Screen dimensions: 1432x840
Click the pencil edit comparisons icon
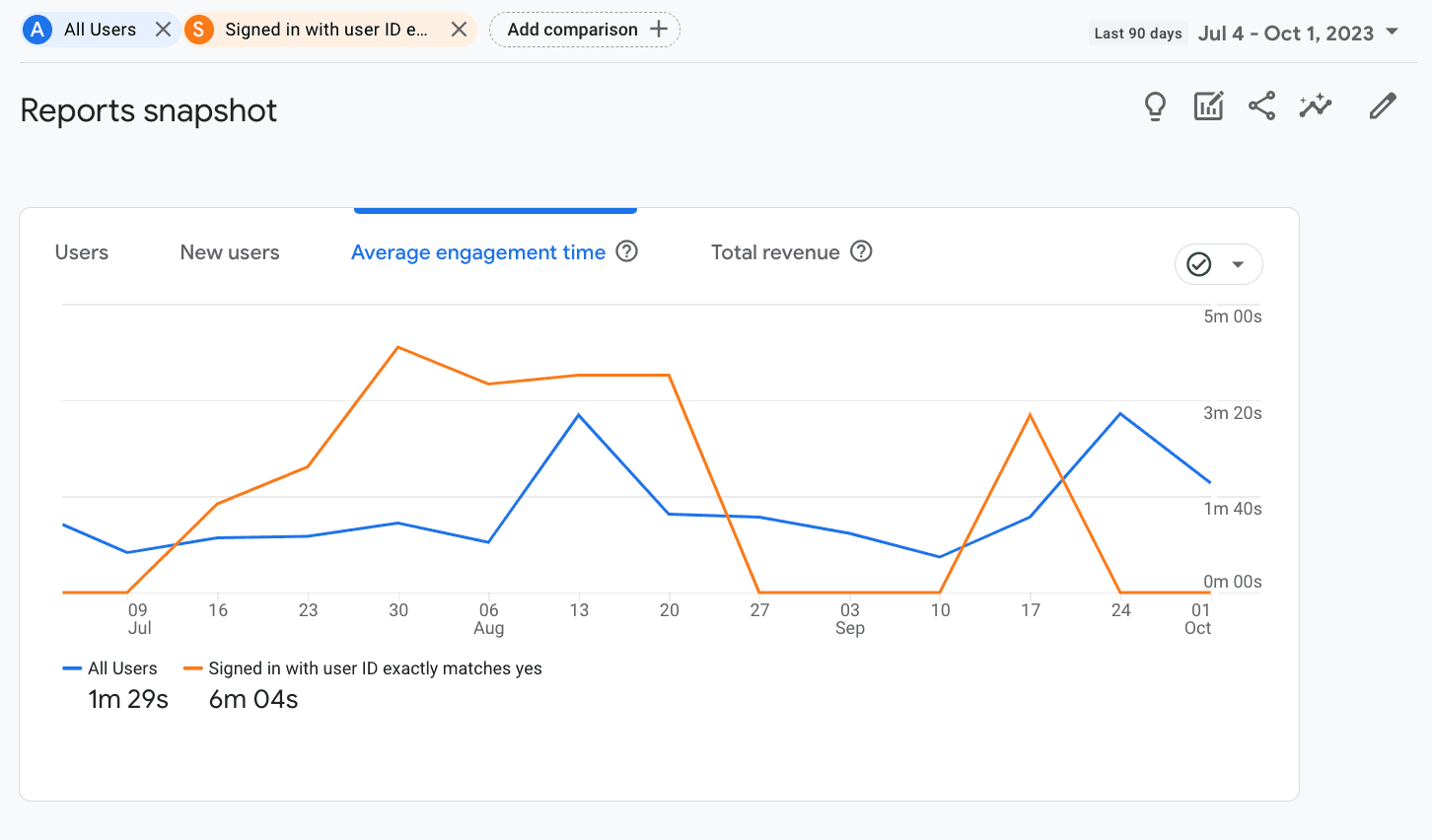tap(1383, 106)
